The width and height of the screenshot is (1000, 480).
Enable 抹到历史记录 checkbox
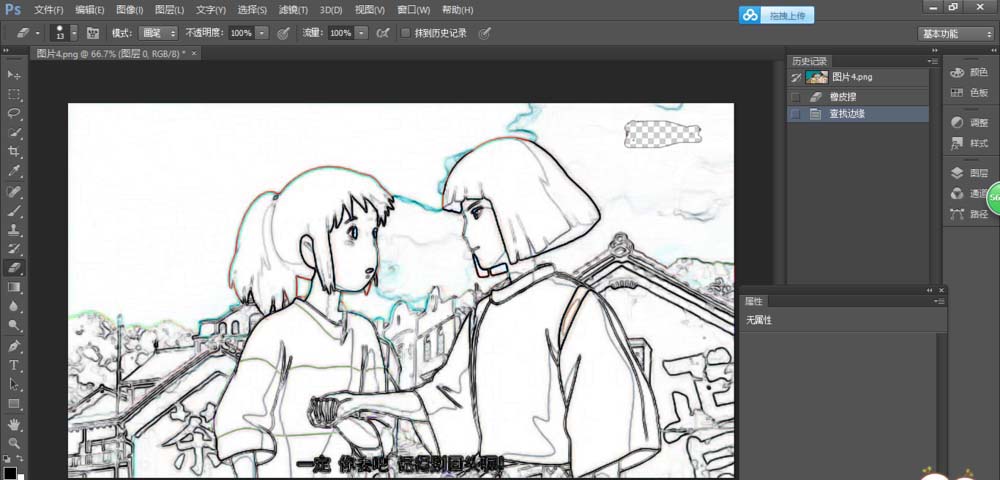click(405, 33)
